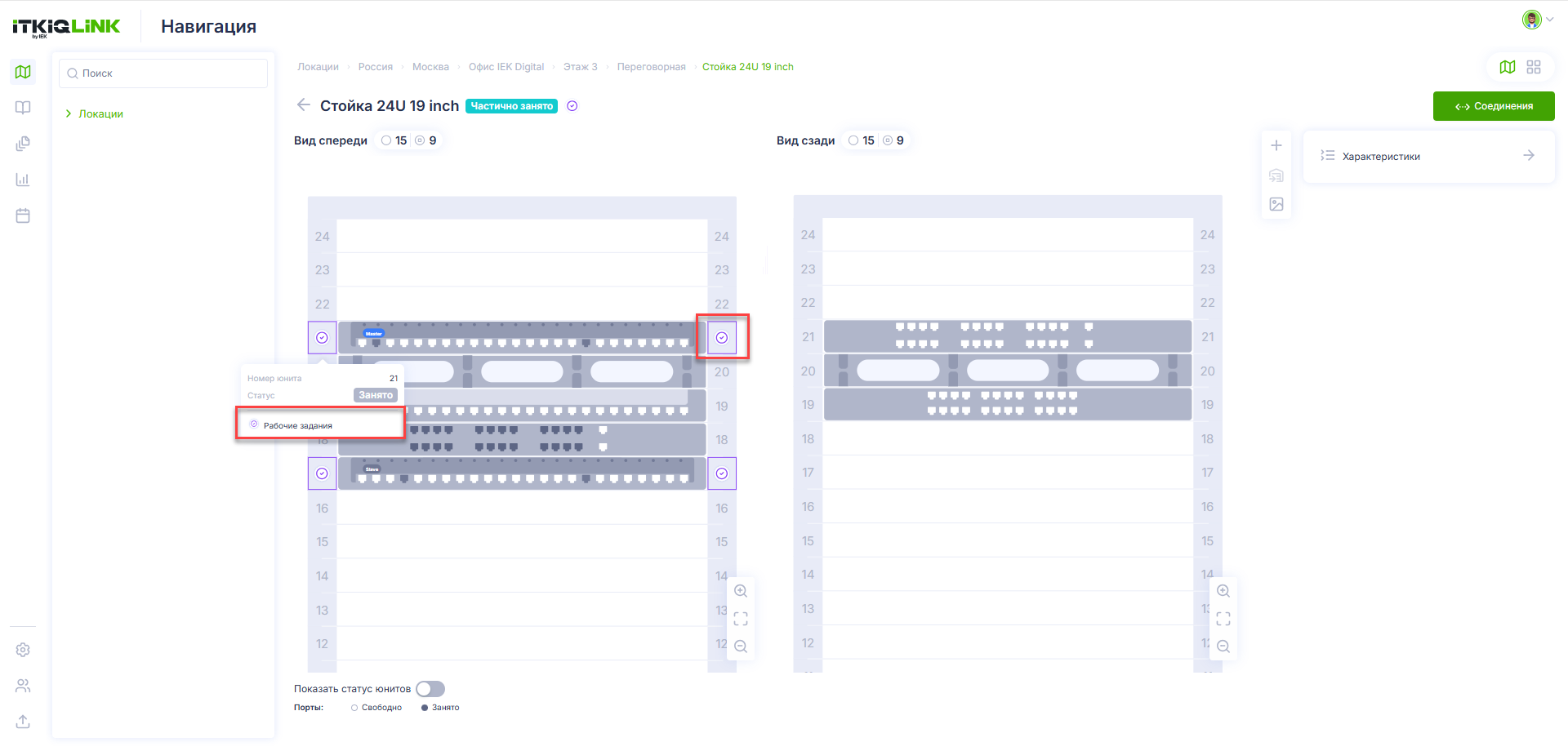Open the copy documents sidebar icon

(23, 144)
